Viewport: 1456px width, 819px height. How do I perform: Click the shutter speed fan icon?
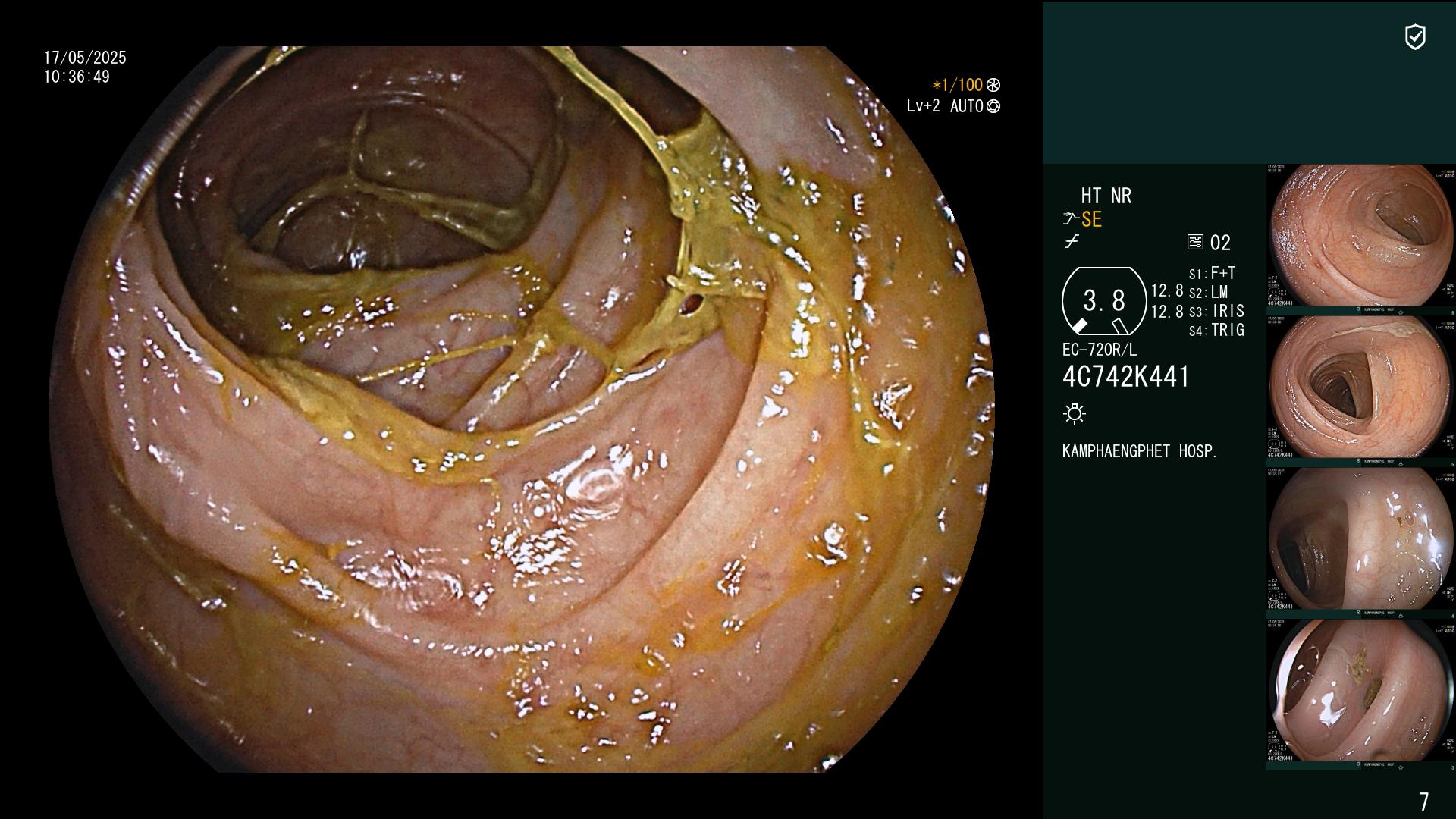pyautogui.click(x=993, y=85)
